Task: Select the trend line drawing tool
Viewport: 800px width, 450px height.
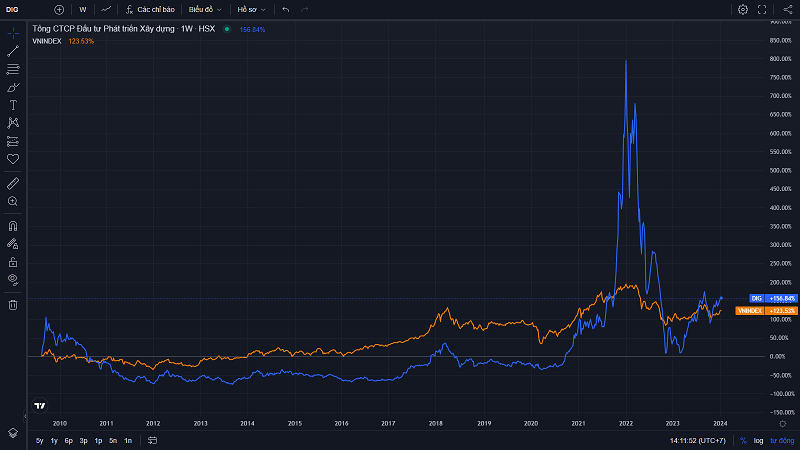Action: point(13,51)
